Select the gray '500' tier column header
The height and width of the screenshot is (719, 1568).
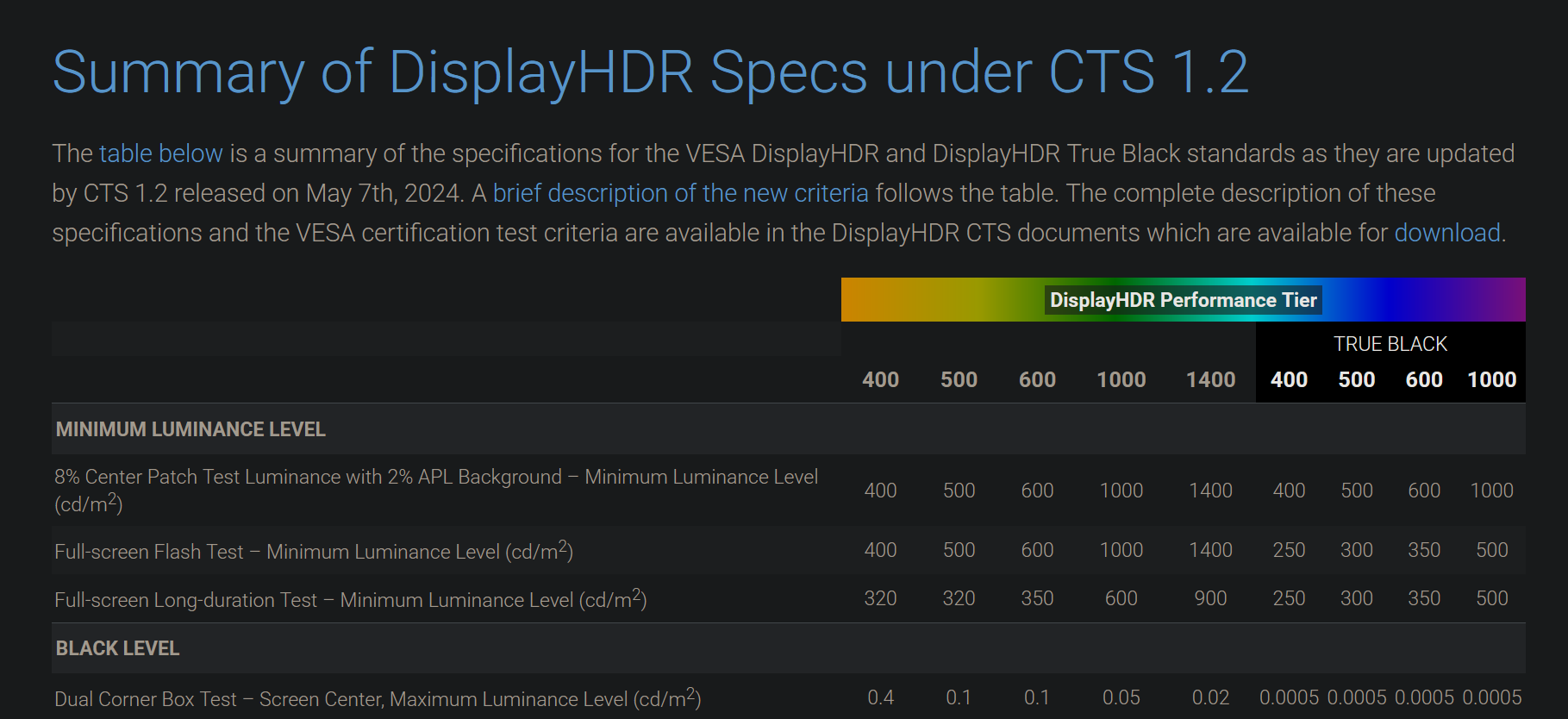[x=959, y=379]
